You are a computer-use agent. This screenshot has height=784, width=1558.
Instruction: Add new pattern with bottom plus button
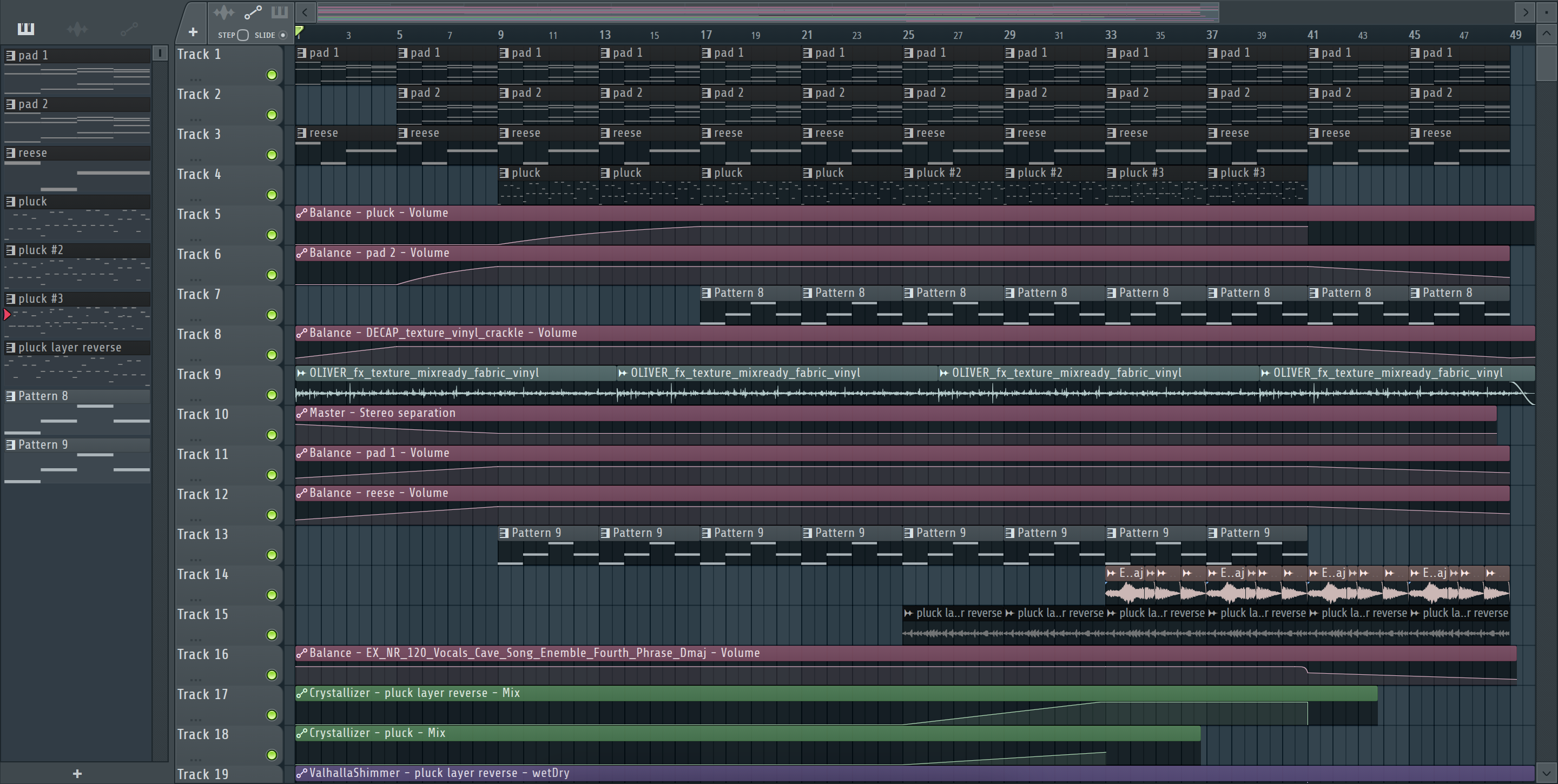tap(77, 773)
